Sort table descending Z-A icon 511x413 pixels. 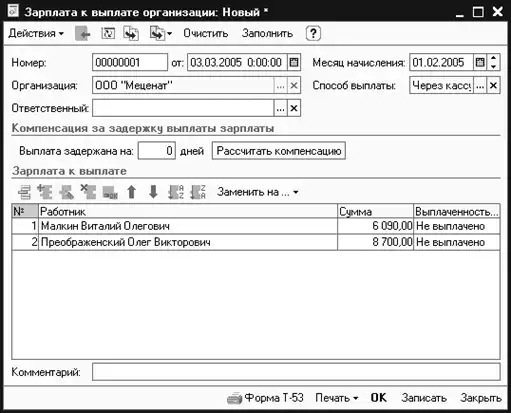[197, 192]
